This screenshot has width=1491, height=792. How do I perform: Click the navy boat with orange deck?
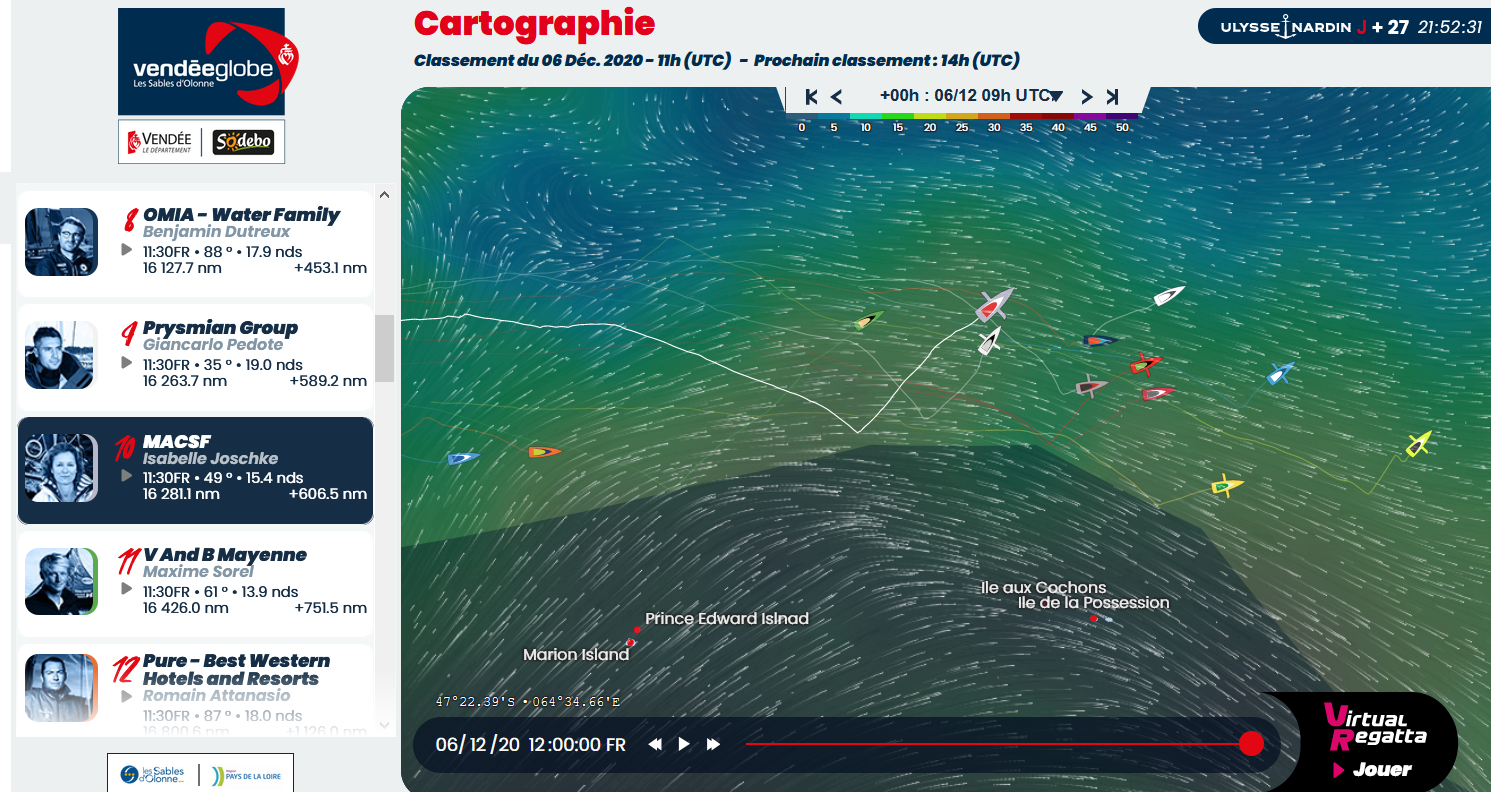point(1100,341)
